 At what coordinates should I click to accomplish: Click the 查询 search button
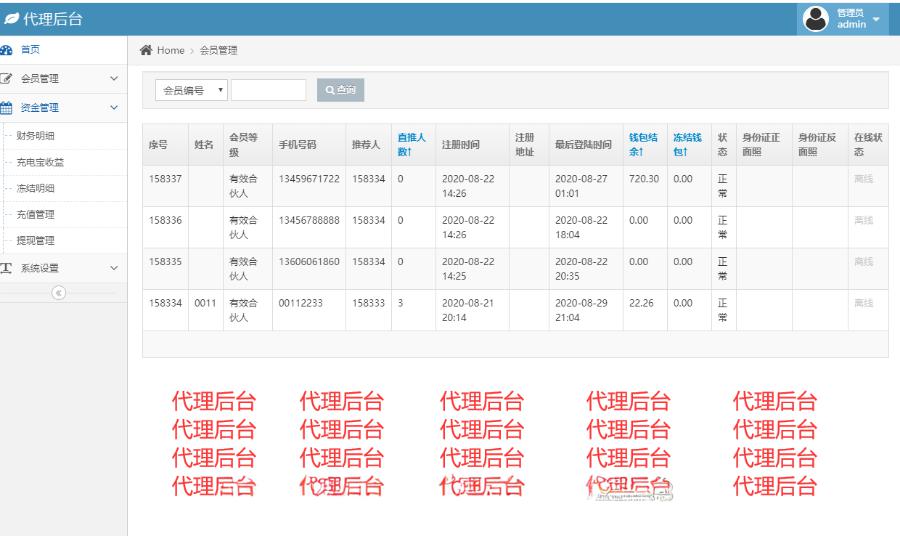(340, 90)
